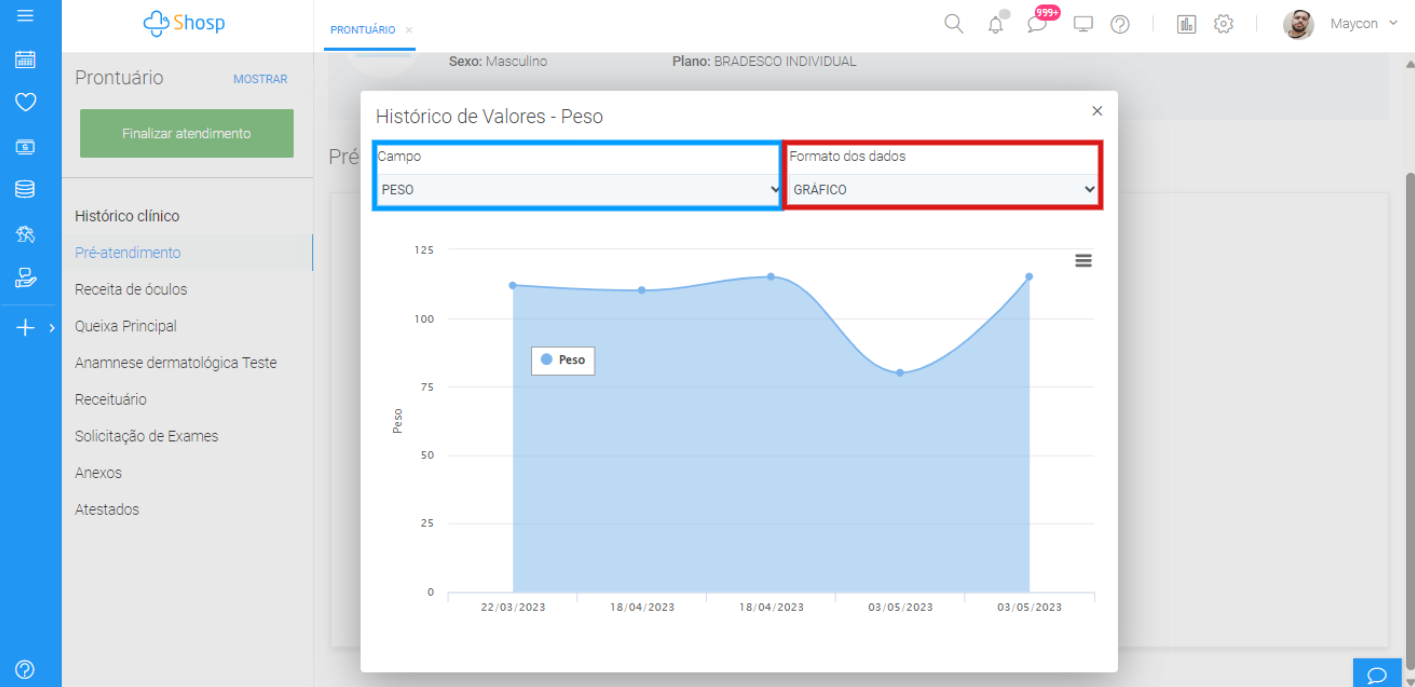Toggle the Peso series legend item
The image size is (1415, 687).
click(x=563, y=360)
